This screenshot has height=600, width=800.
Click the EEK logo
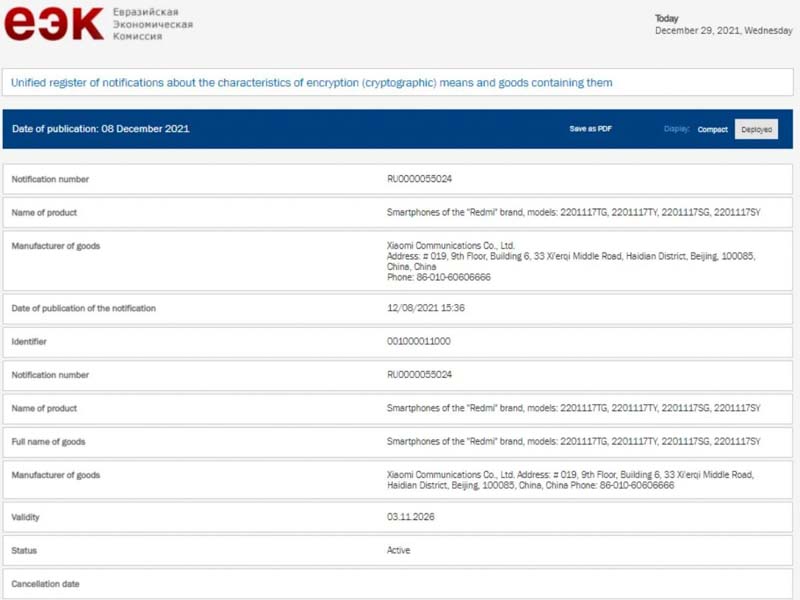point(54,23)
